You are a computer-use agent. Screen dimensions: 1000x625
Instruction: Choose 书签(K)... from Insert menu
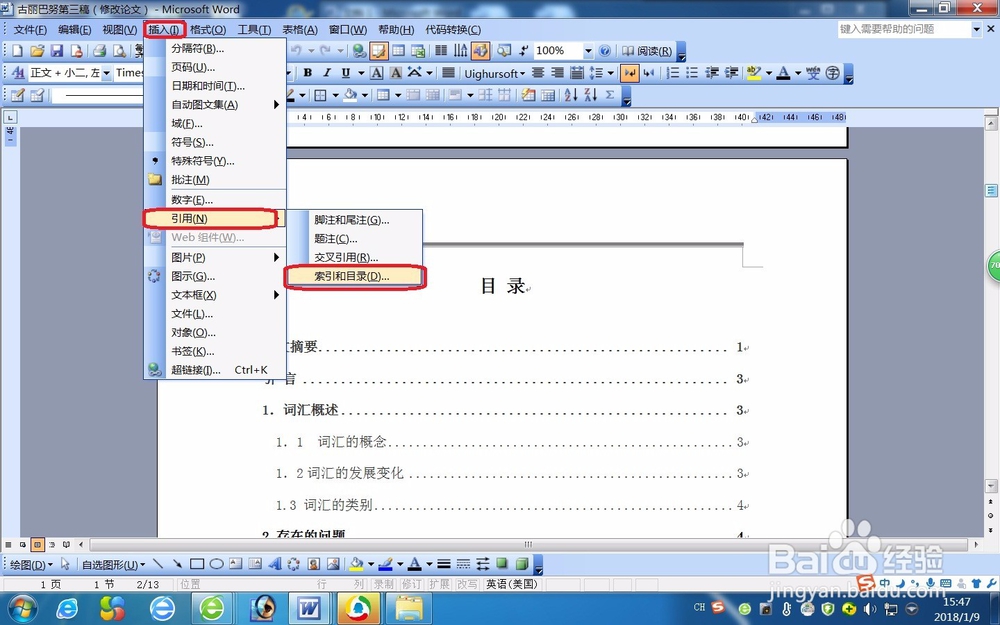[x=215, y=351]
